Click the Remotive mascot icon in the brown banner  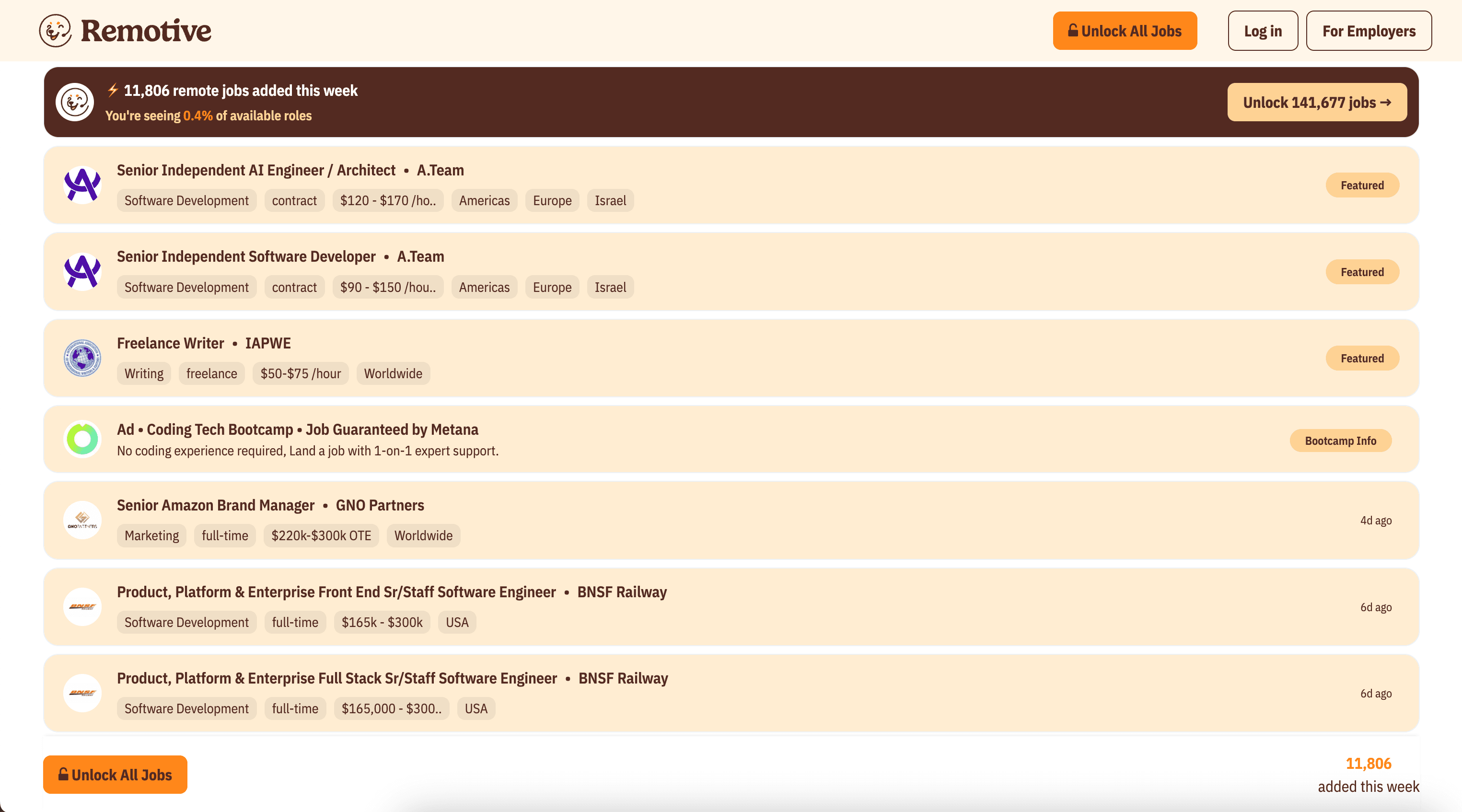coord(75,103)
